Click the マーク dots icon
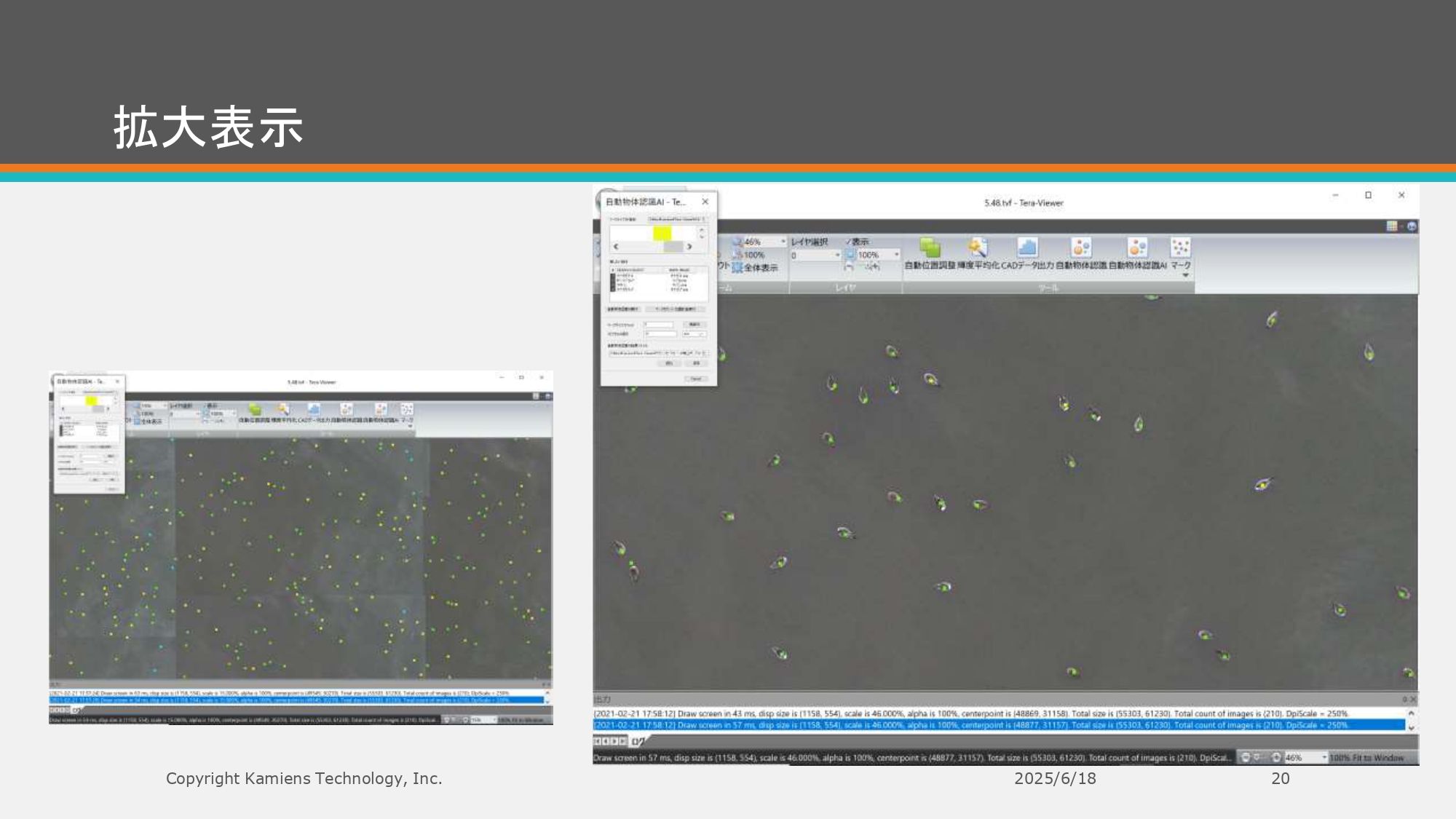 pos(1180,248)
